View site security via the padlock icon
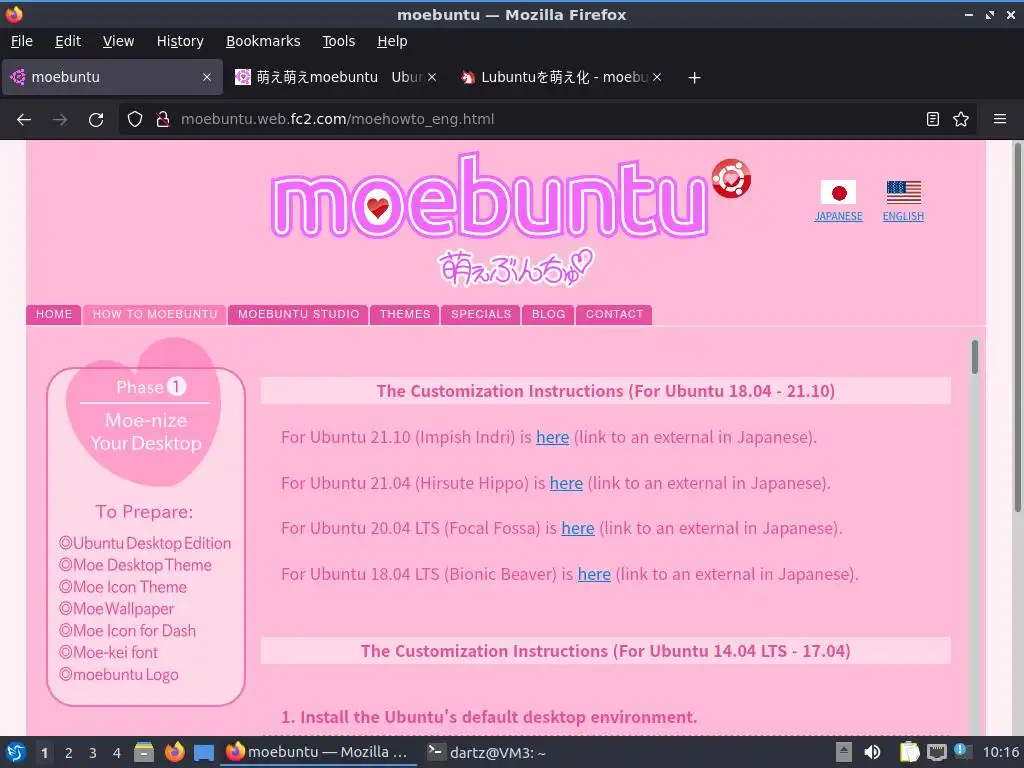This screenshot has height=768, width=1024. (x=163, y=119)
